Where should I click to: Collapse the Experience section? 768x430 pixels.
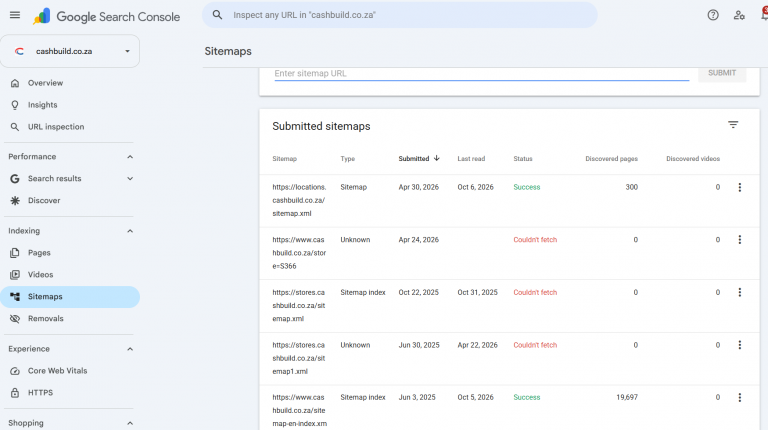[130, 349]
